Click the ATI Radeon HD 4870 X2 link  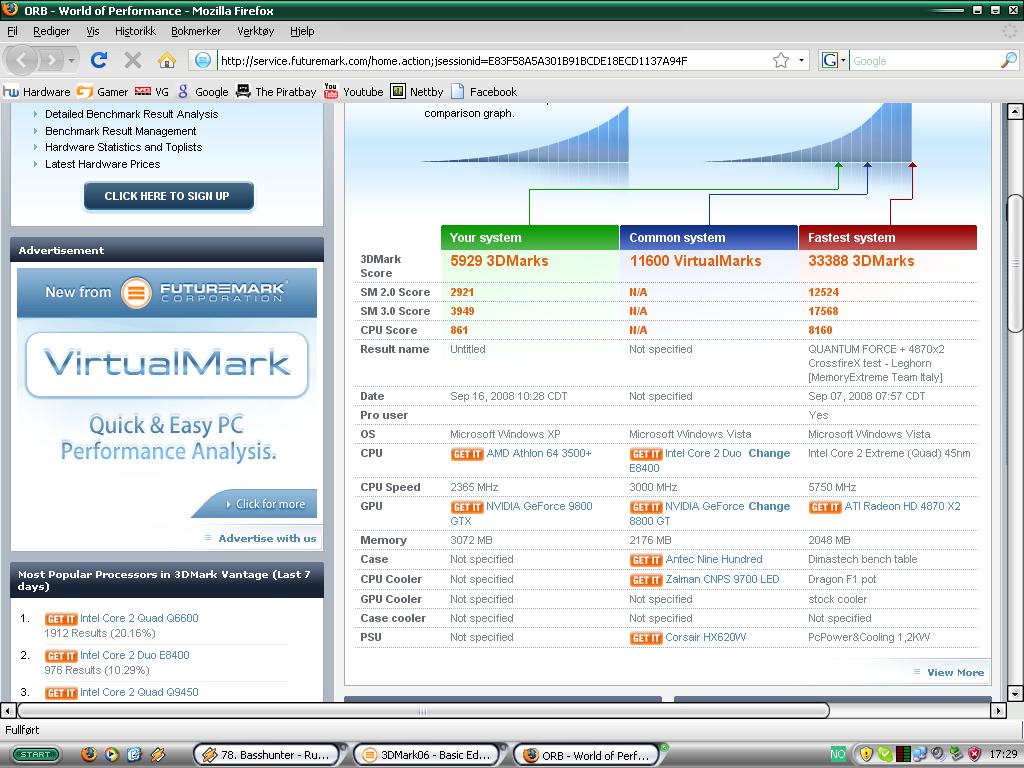[x=903, y=506]
